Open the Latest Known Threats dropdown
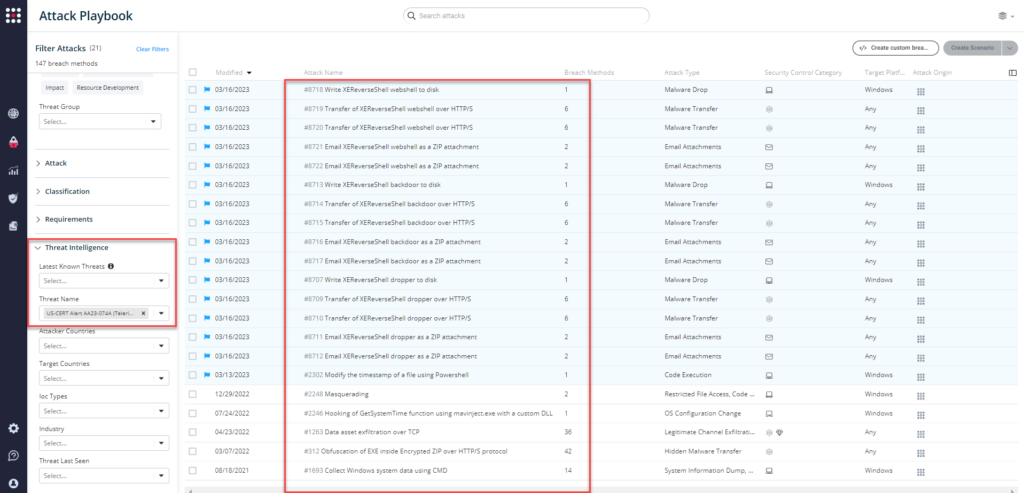The height and width of the screenshot is (493, 1024). pyautogui.click(x=99, y=281)
